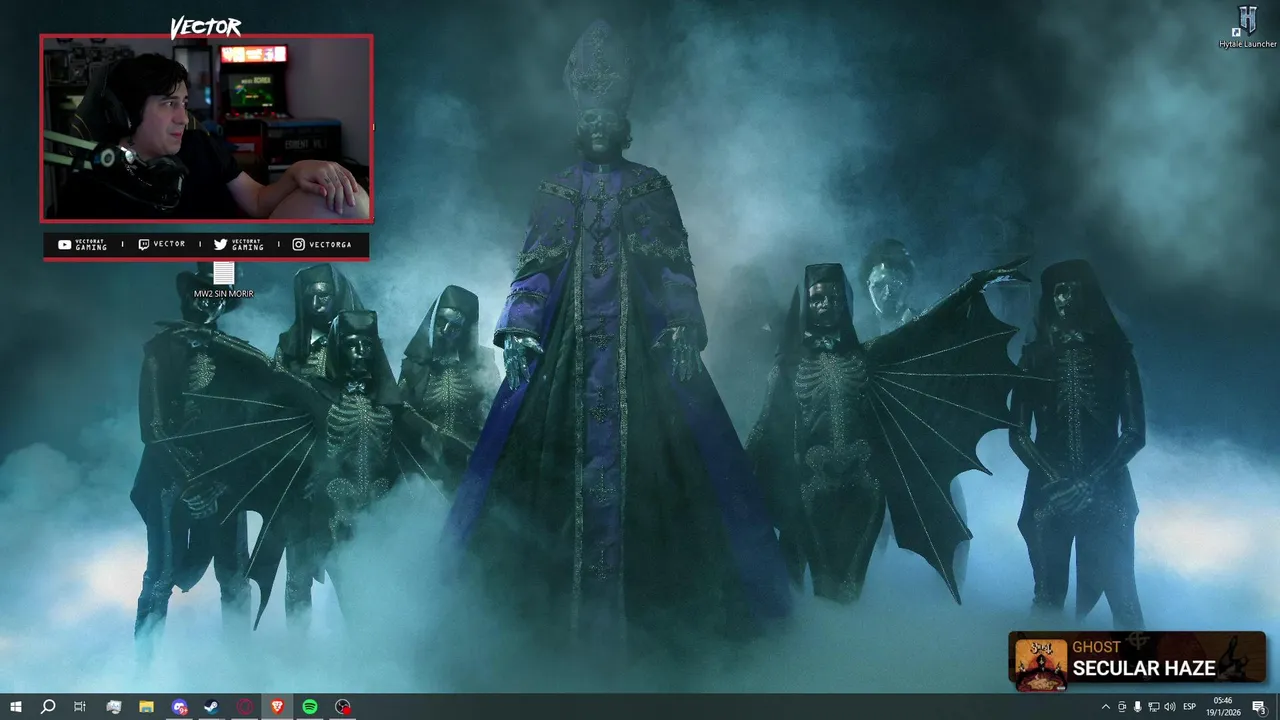Open the clock showing 05:46
1280x720 pixels.
(1223, 707)
